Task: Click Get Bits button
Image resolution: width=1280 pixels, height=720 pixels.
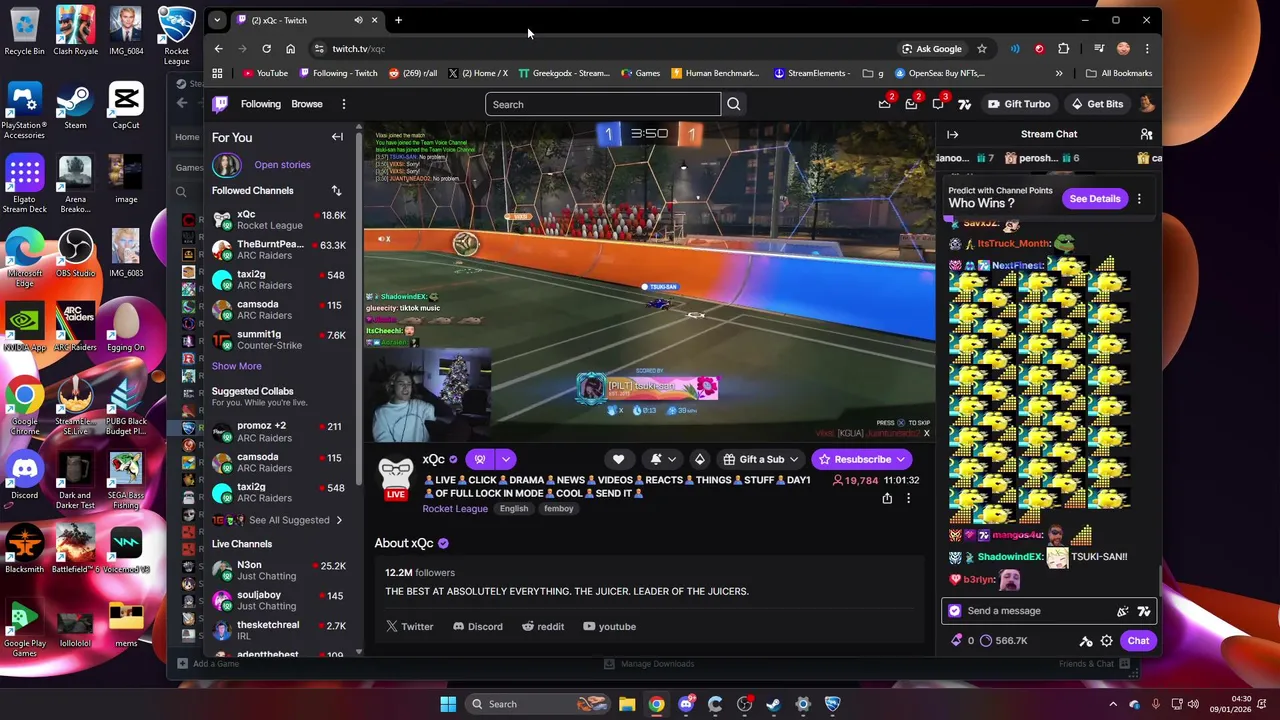Action: point(1096,104)
